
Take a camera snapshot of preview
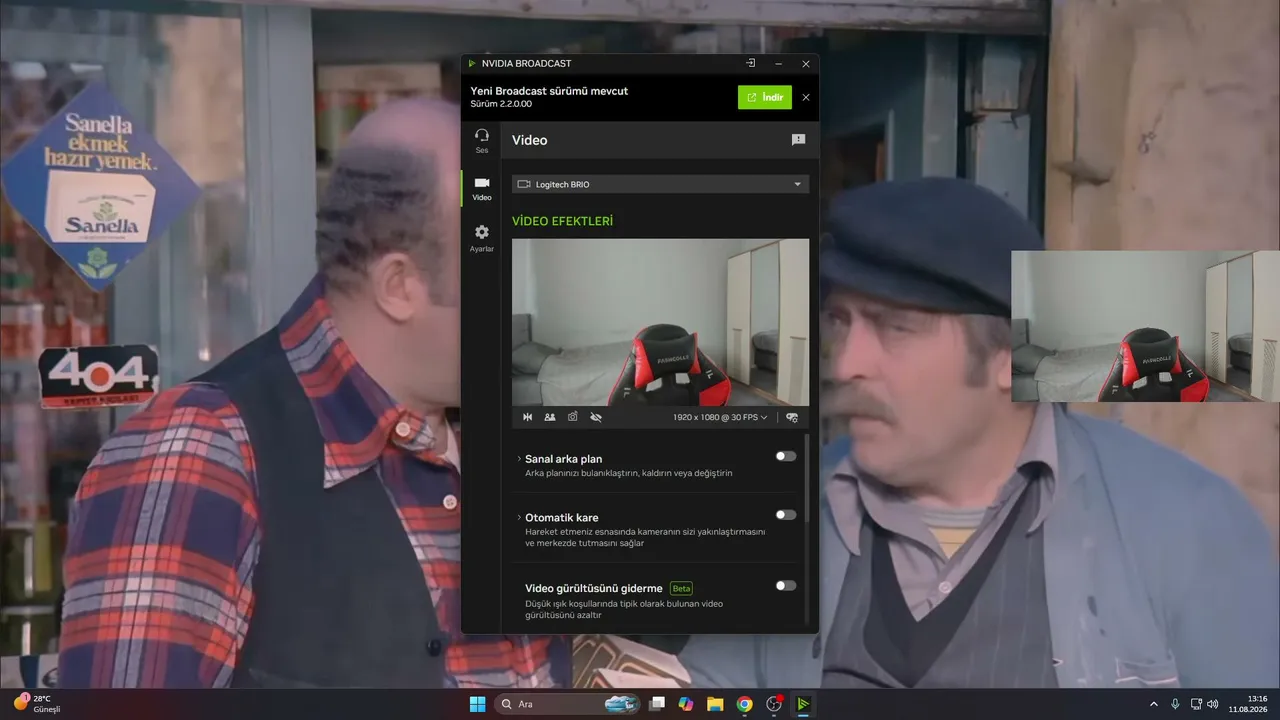573,417
